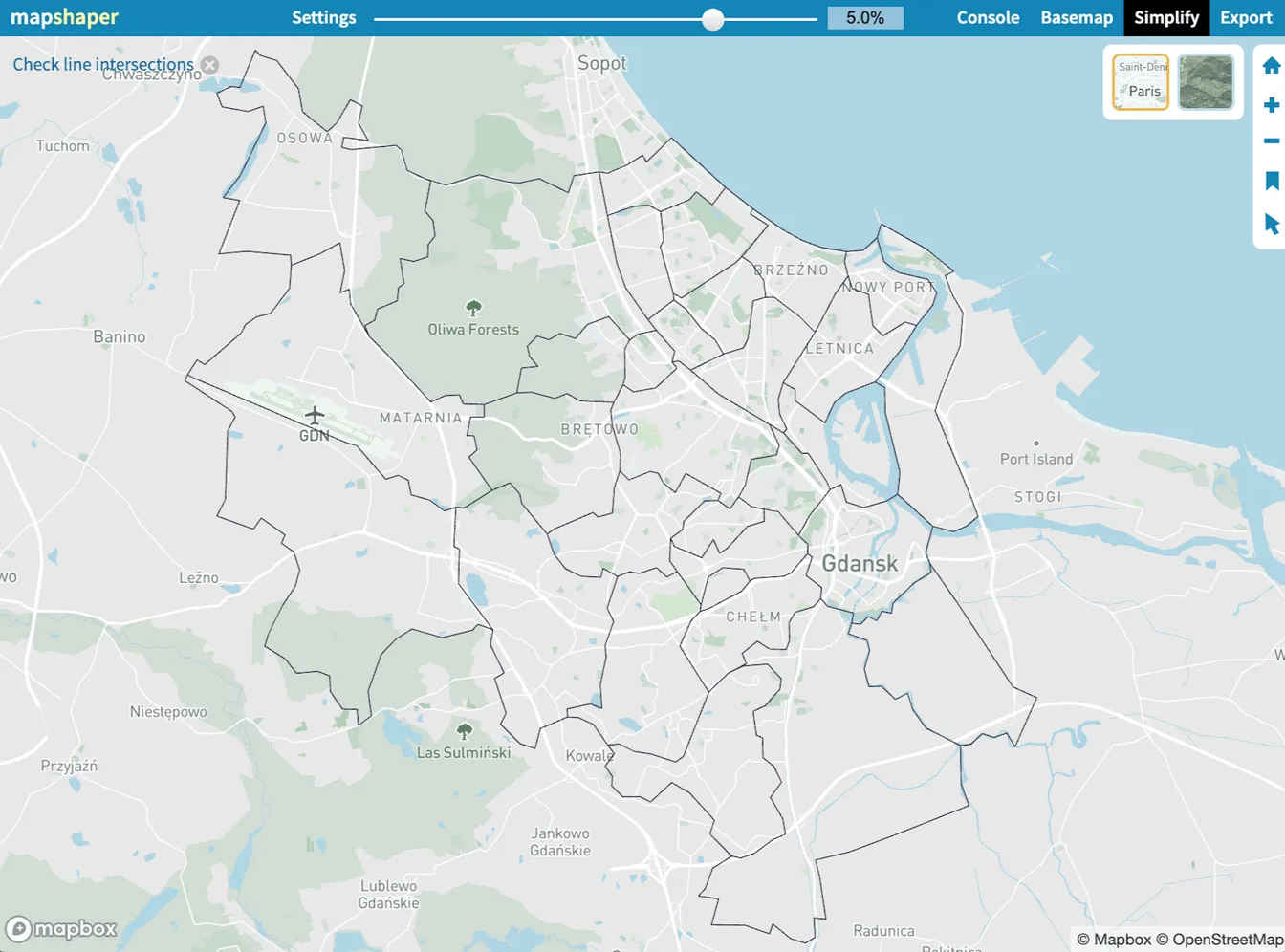Click the CHEŁM district label

click(753, 617)
